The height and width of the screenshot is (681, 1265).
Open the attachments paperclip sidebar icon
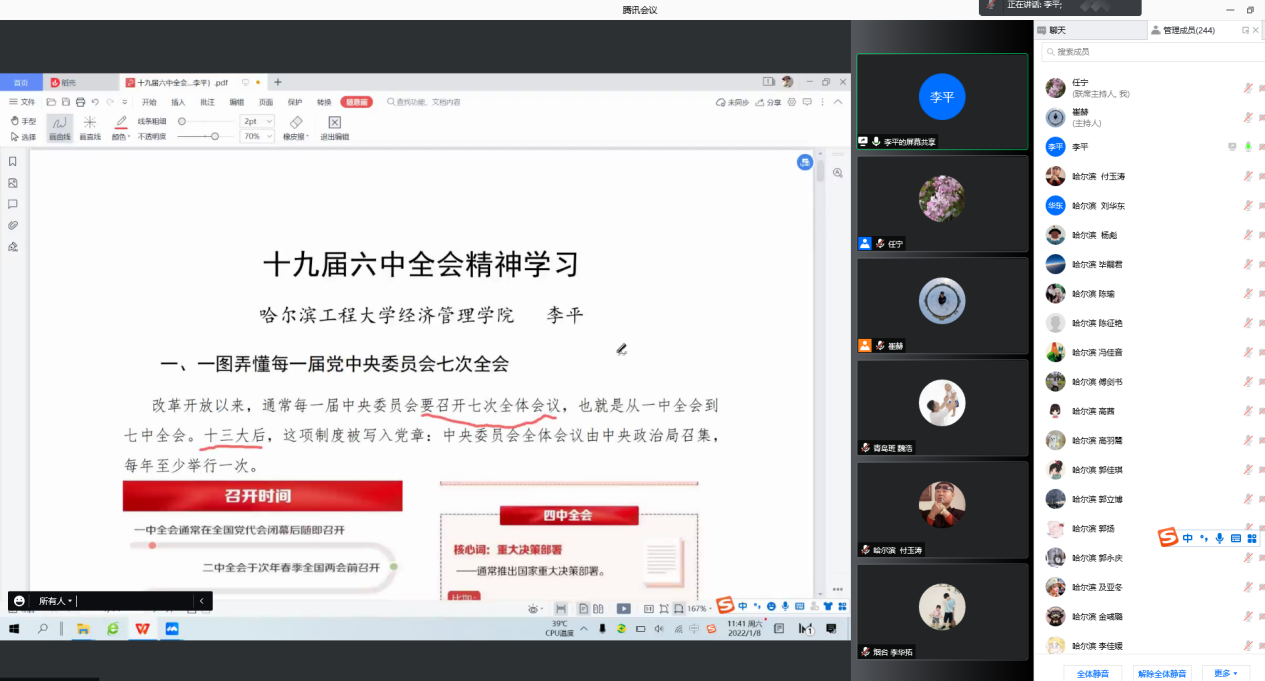coord(13,225)
